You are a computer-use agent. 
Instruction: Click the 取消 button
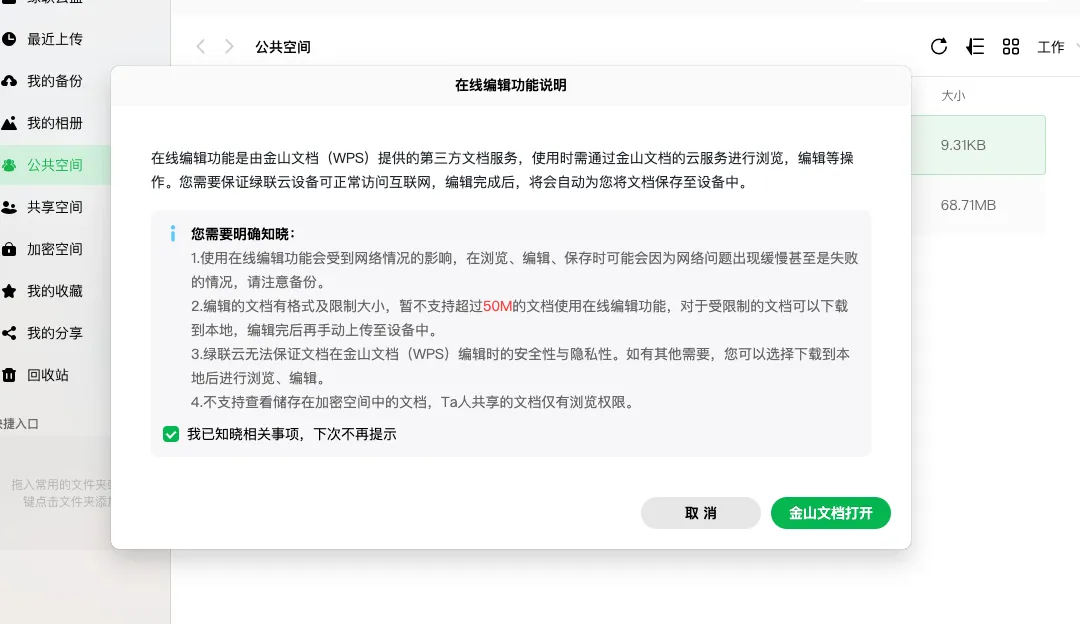pyautogui.click(x=700, y=513)
